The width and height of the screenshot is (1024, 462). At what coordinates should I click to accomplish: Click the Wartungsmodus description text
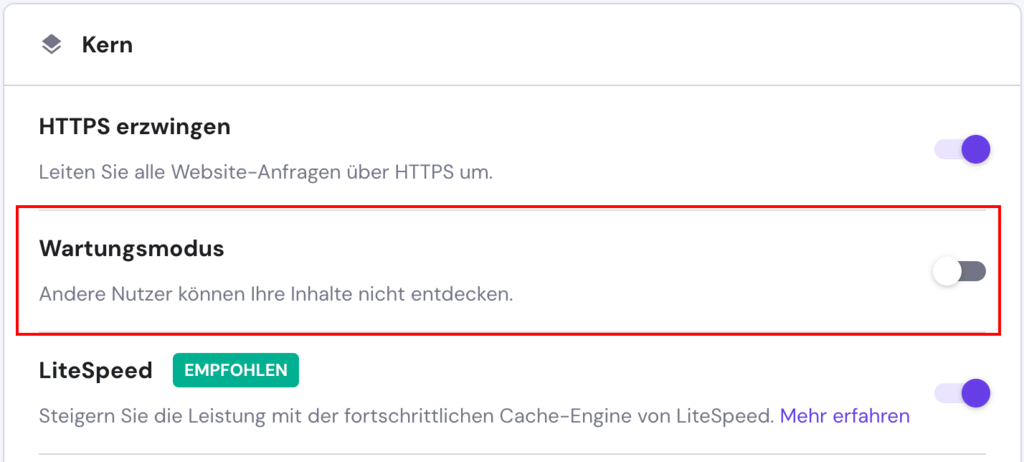276,295
